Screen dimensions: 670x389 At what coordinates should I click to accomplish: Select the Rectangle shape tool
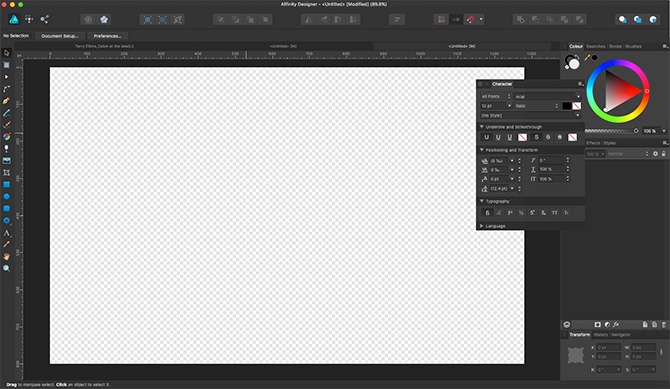click(x=6, y=185)
